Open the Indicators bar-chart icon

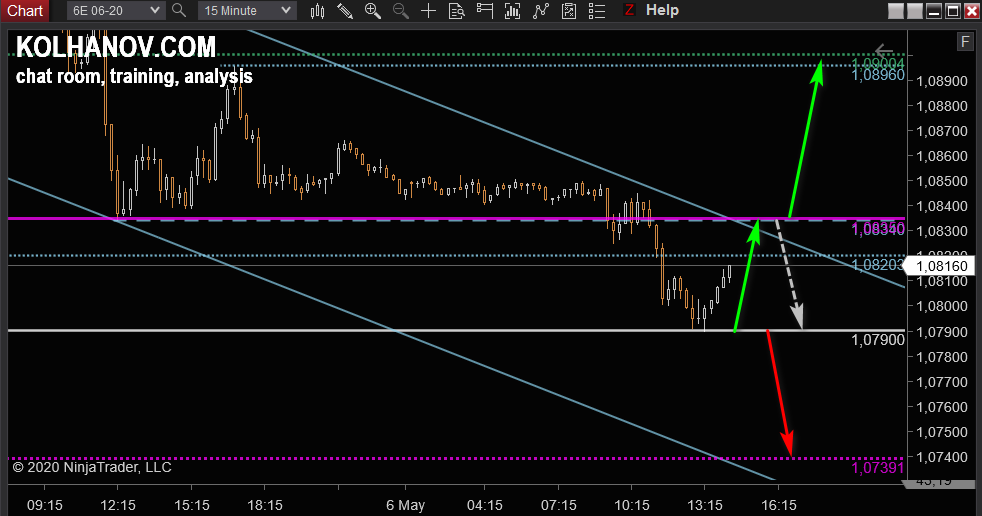pos(512,11)
